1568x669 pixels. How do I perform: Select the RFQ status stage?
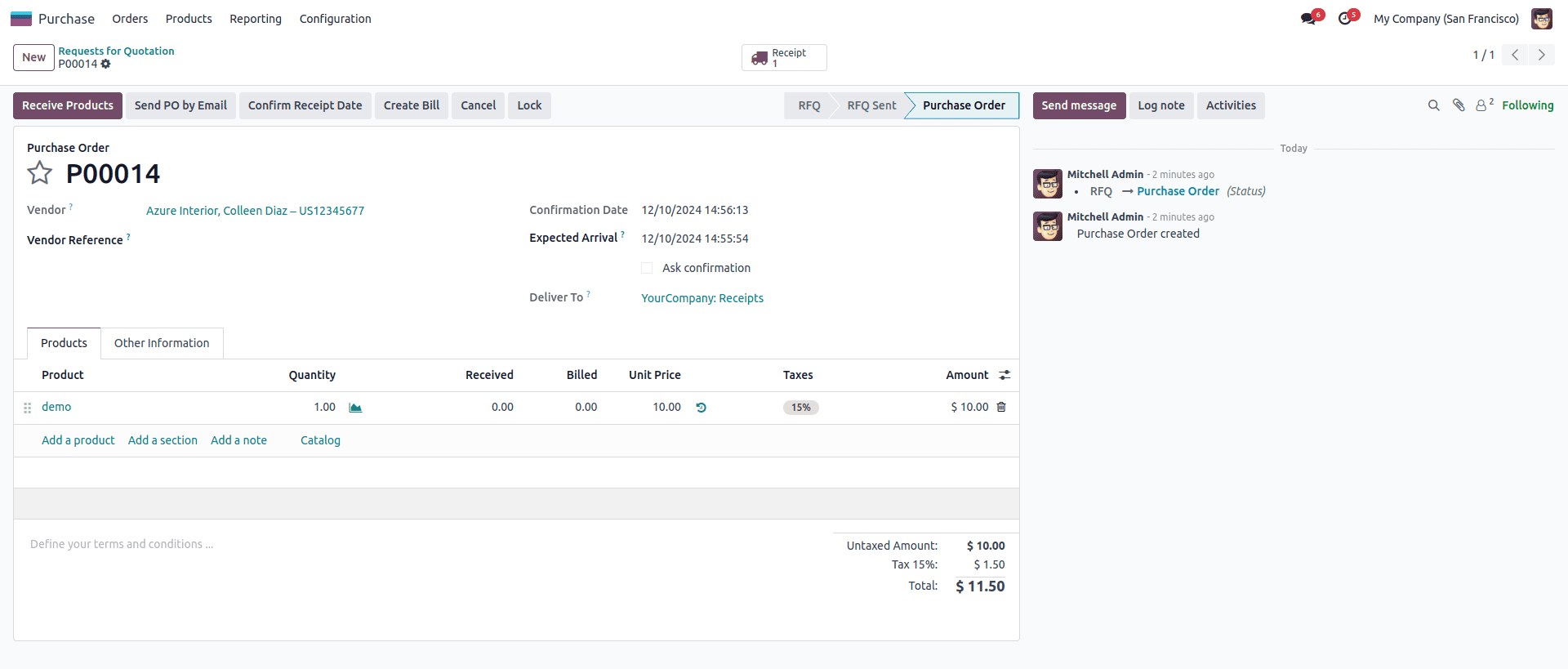tap(808, 105)
